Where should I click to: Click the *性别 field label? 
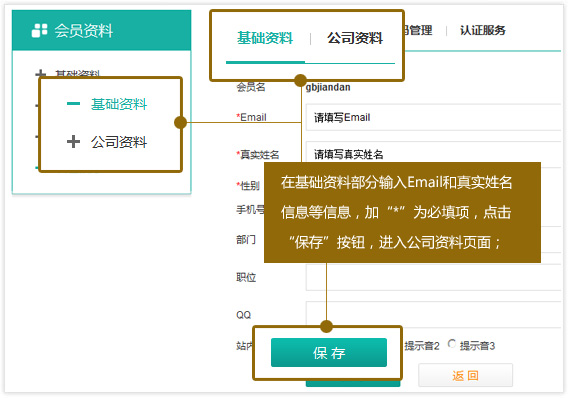(248, 186)
